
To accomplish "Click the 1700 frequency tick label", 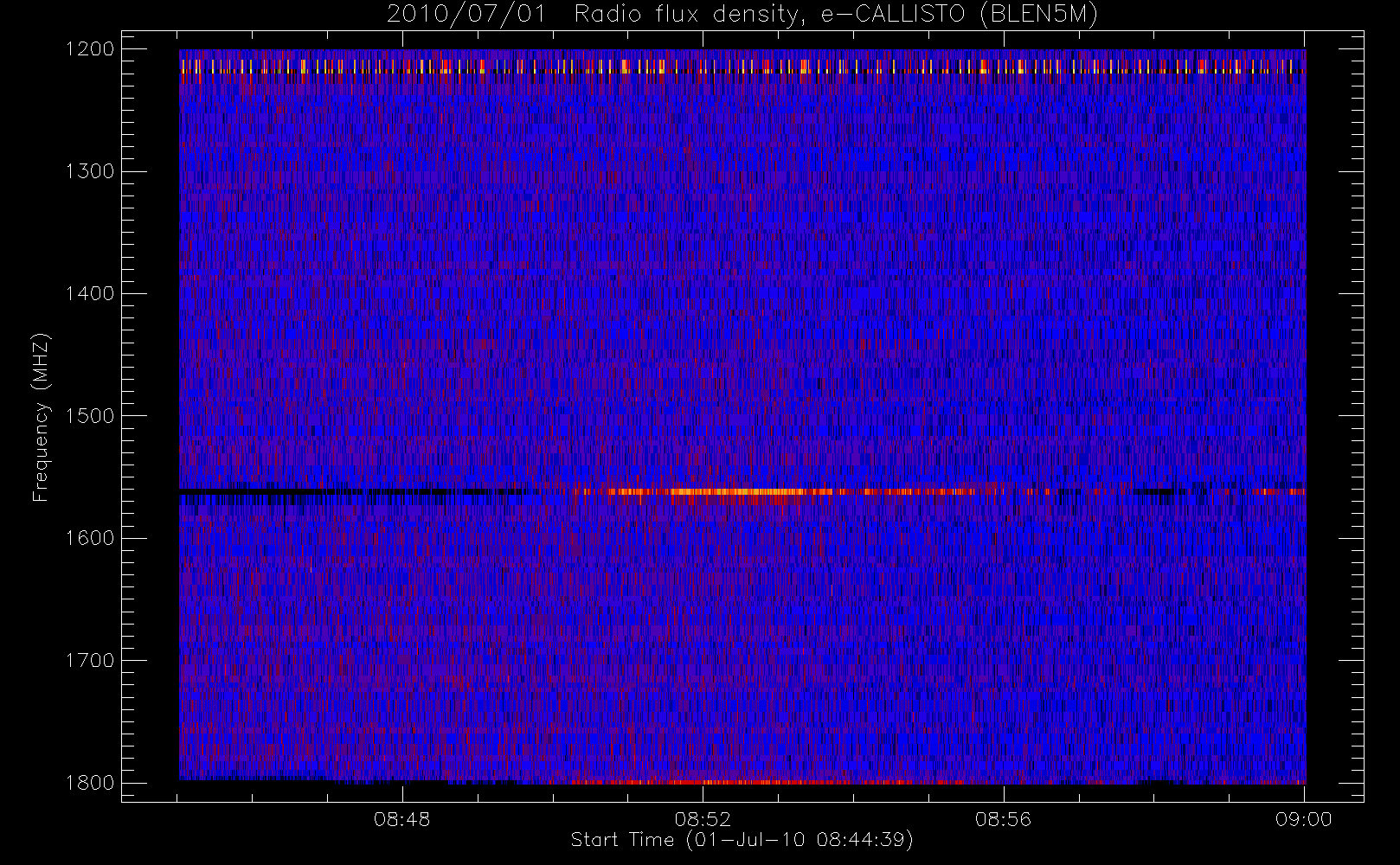I will tap(90, 661).
